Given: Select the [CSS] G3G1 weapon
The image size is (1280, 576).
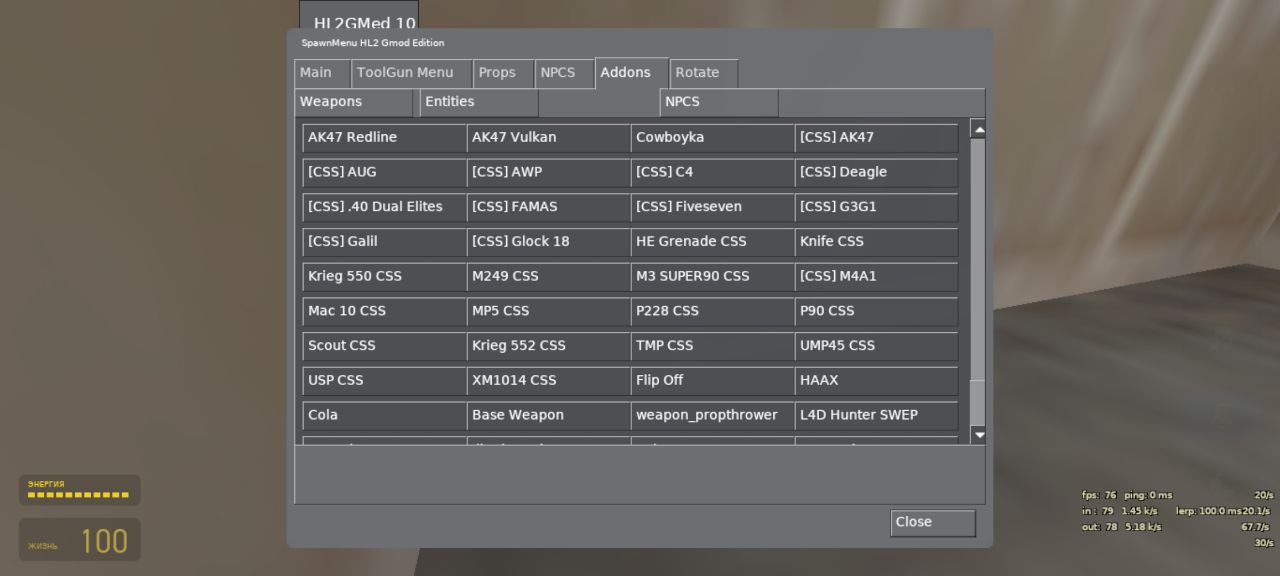Looking at the screenshot, I should [876, 207].
